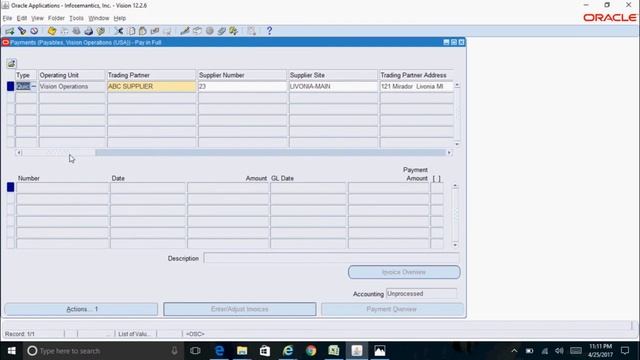Screen dimensions: 640x360
Task: Click the Folder Tools toolbar icon
Action: click(x=233, y=31)
